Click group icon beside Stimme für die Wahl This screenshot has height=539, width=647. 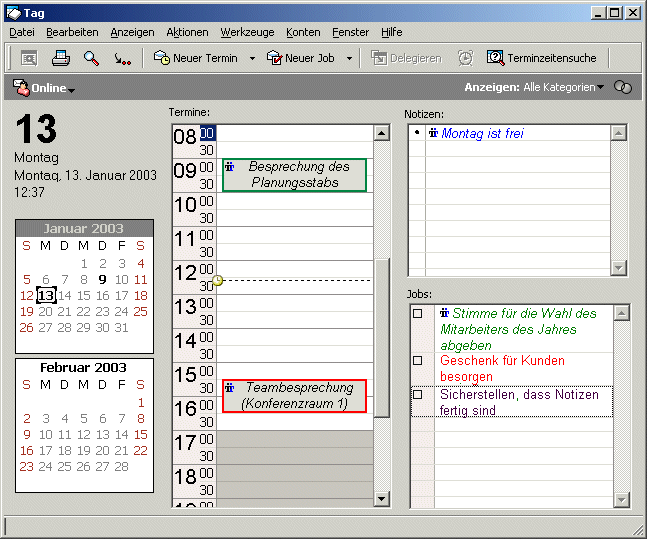(444, 312)
